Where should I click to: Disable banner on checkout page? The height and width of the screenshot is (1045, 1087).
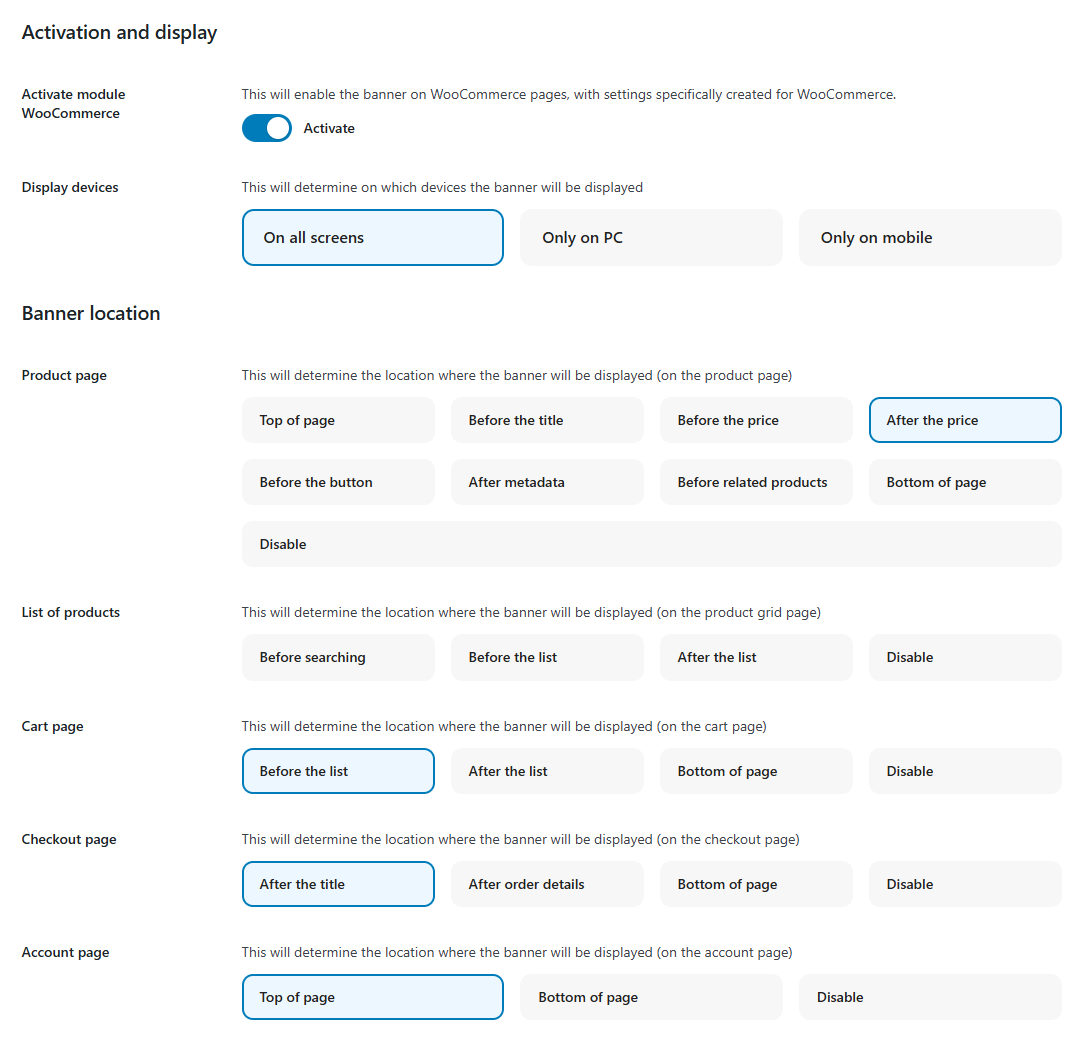click(x=965, y=884)
